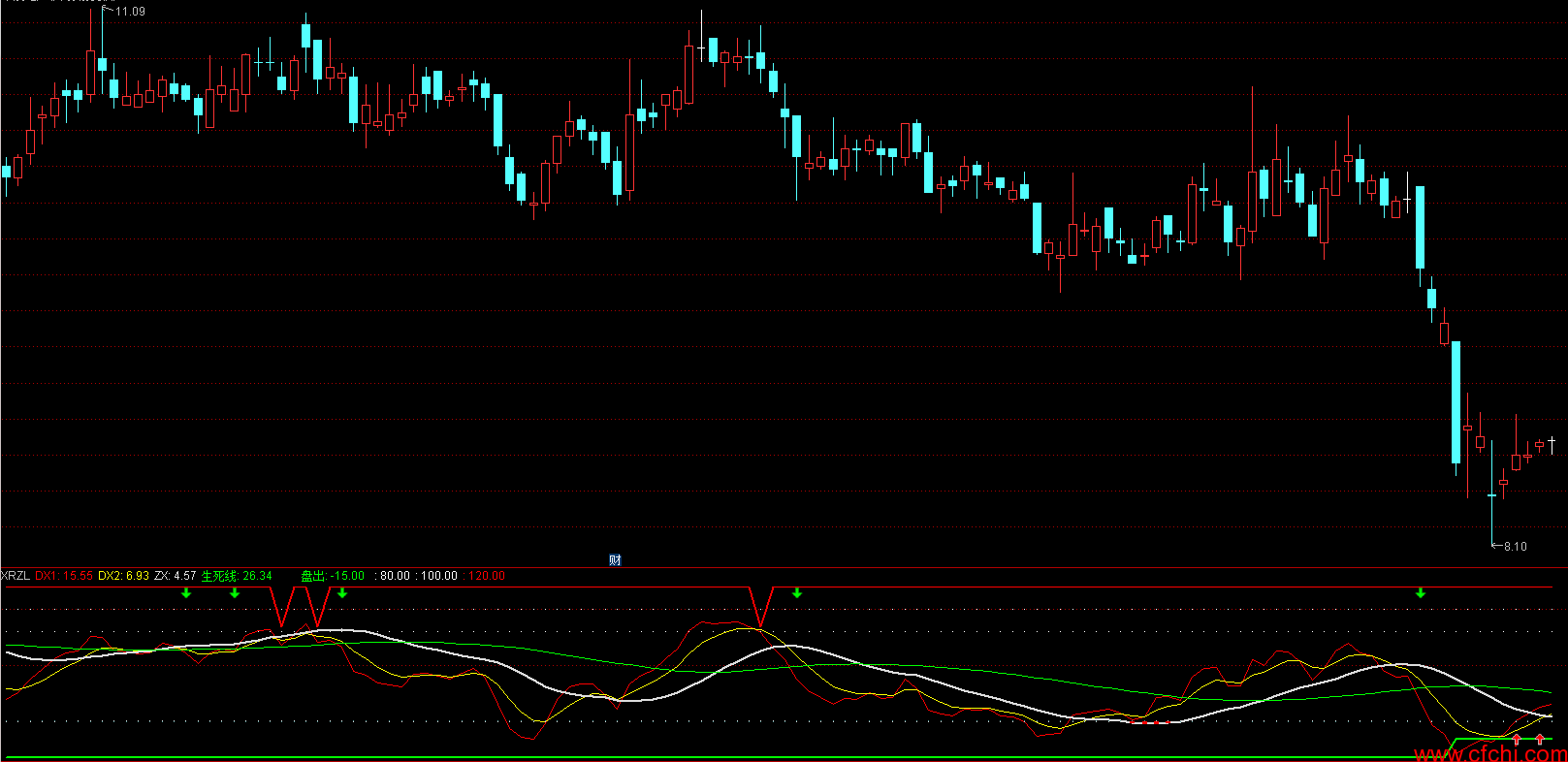Click the 生死线: 26.34 value label
The image size is (1568, 762).
tap(237, 576)
